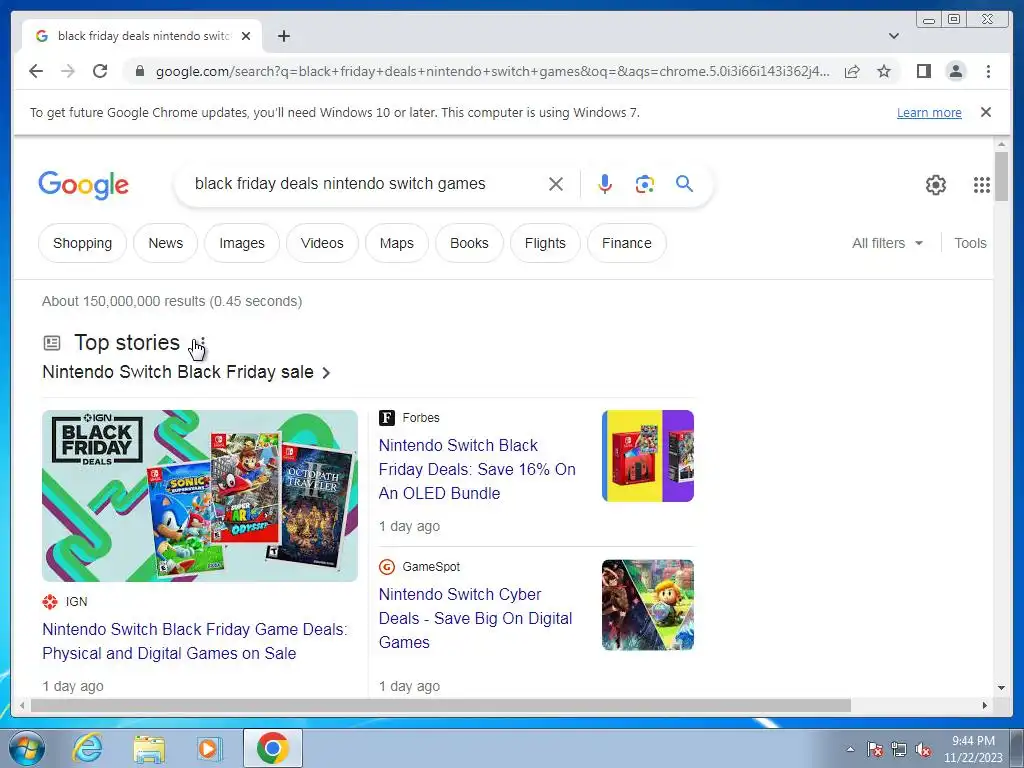Open a new tab with plus button

click(283, 36)
